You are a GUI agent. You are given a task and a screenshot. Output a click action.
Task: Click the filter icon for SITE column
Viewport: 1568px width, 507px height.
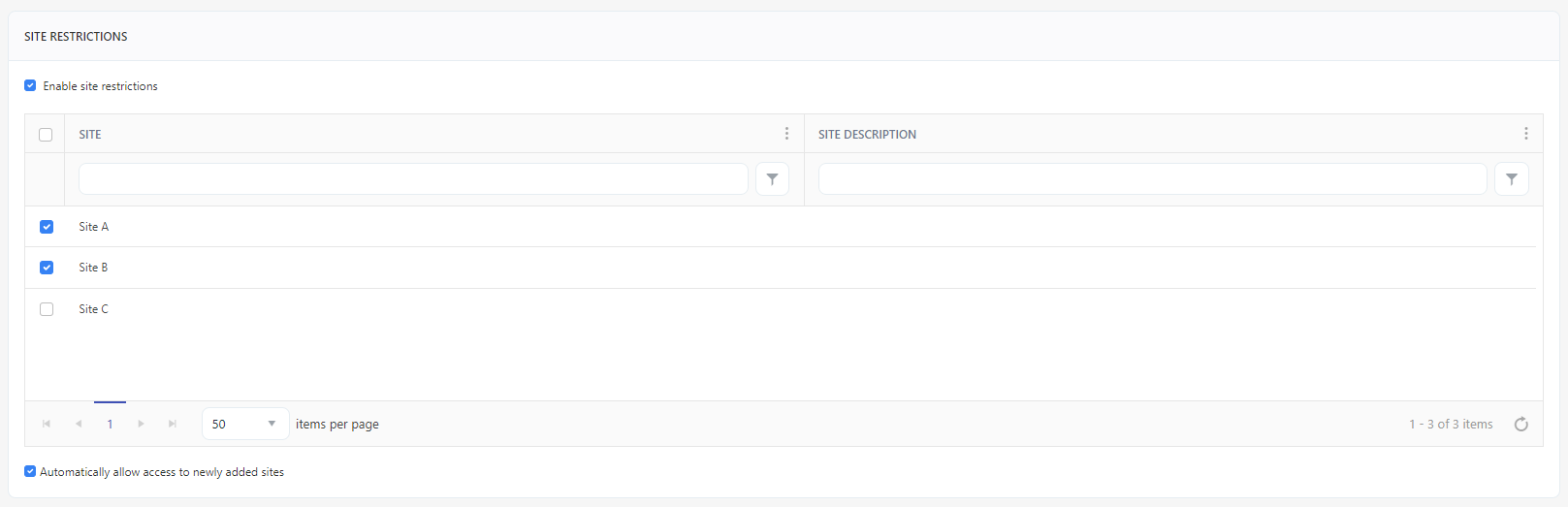(772, 179)
